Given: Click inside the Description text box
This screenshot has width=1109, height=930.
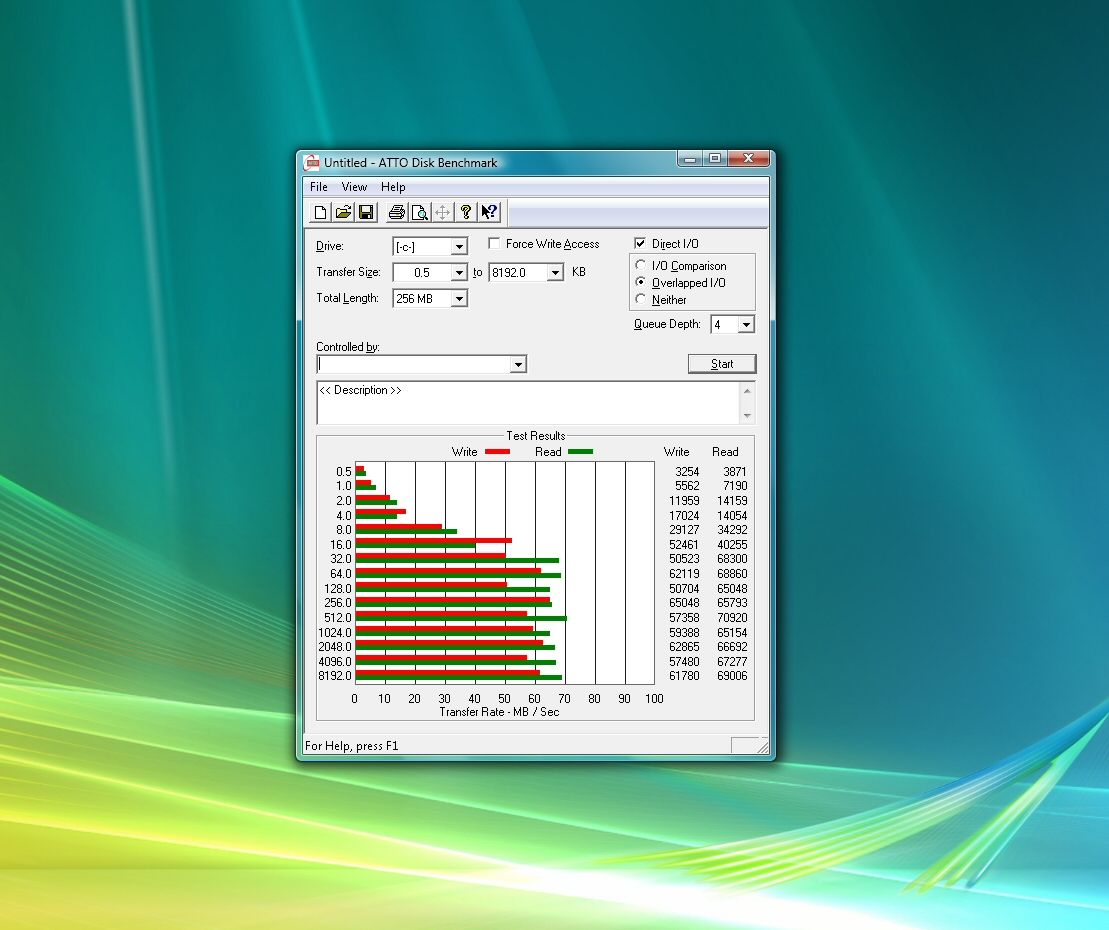Looking at the screenshot, I should tap(528, 403).
